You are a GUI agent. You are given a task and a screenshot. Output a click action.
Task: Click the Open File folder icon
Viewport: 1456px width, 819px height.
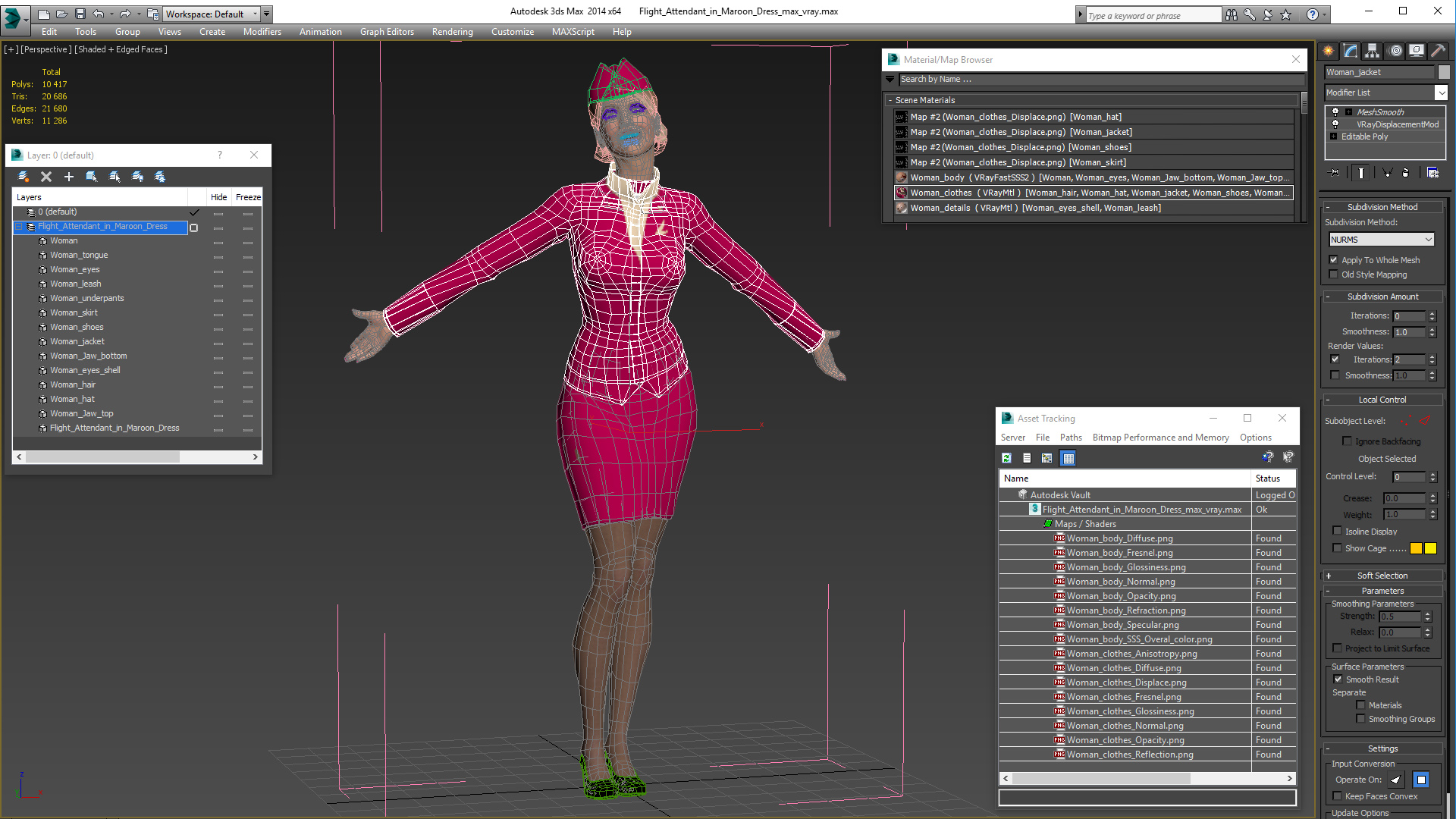pyautogui.click(x=62, y=14)
